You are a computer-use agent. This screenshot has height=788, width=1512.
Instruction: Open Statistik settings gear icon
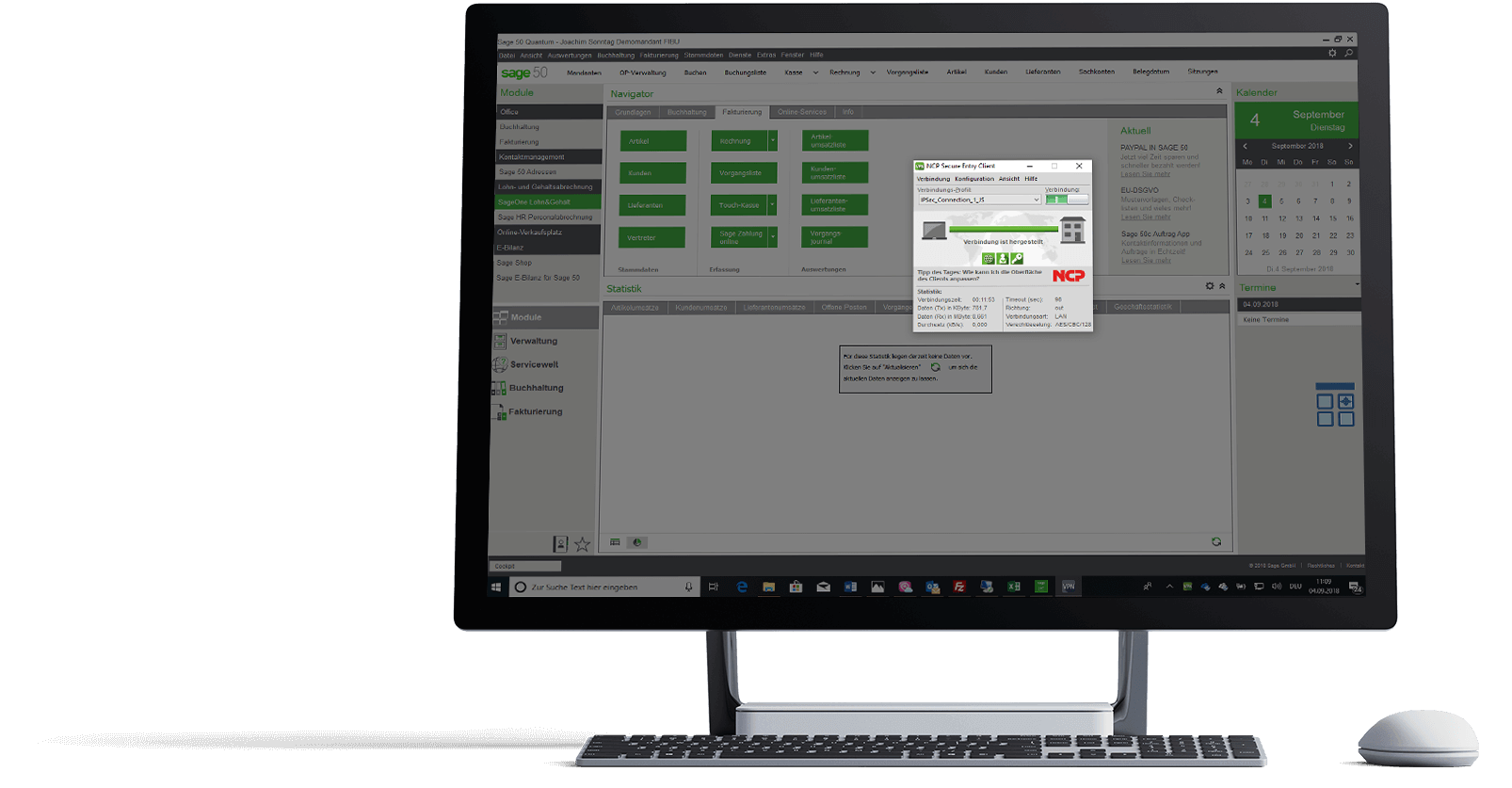pos(1210,286)
